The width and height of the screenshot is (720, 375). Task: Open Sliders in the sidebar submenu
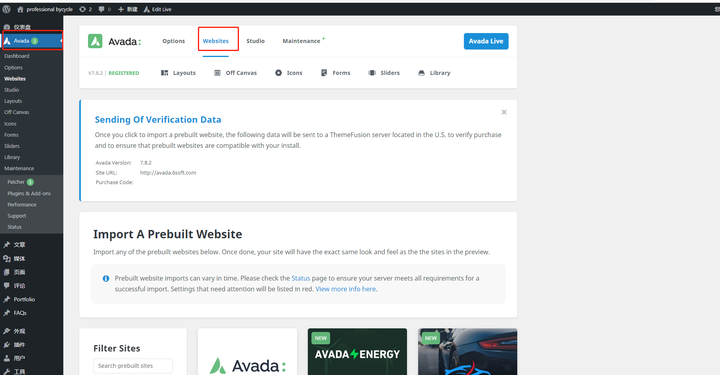coord(12,146)
